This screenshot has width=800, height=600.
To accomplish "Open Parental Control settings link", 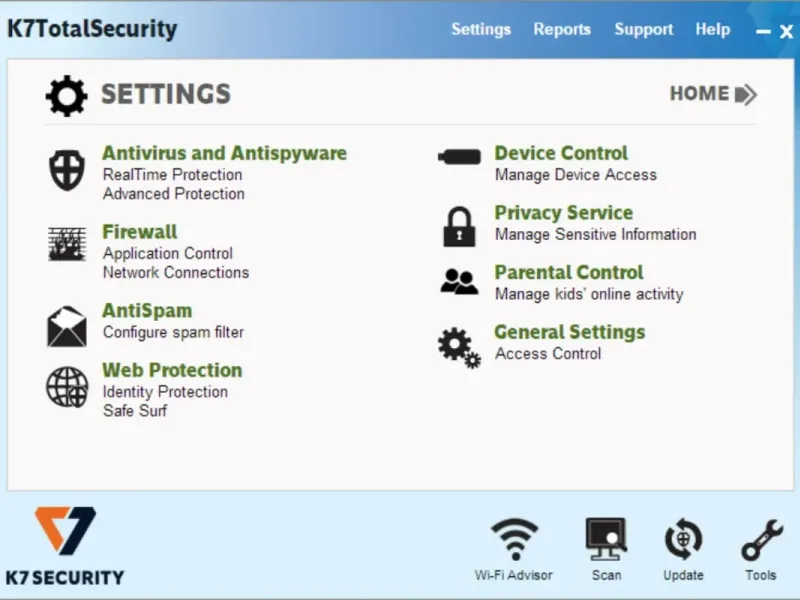I will (x=569, y=272).
